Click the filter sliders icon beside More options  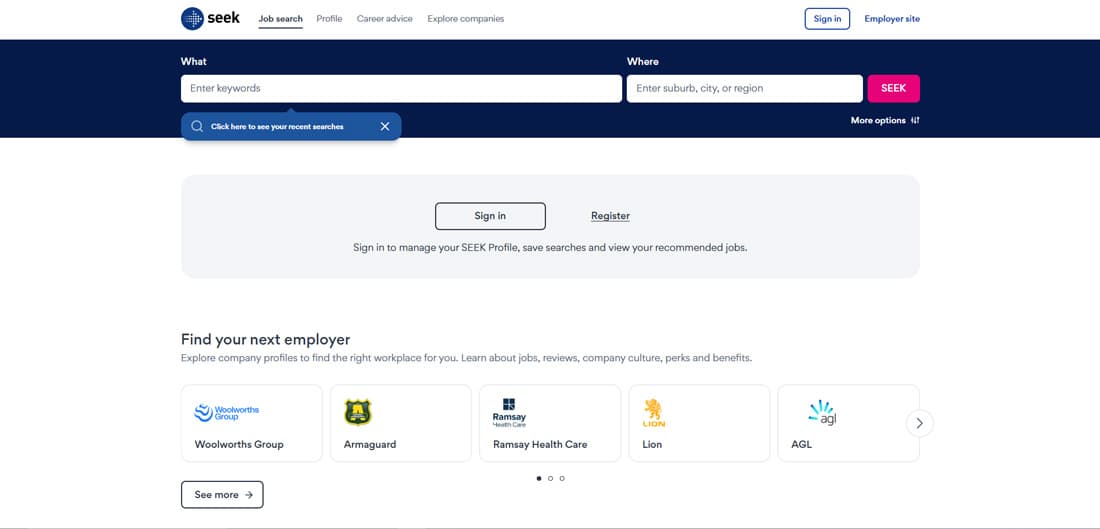click(x=915, y=121)
